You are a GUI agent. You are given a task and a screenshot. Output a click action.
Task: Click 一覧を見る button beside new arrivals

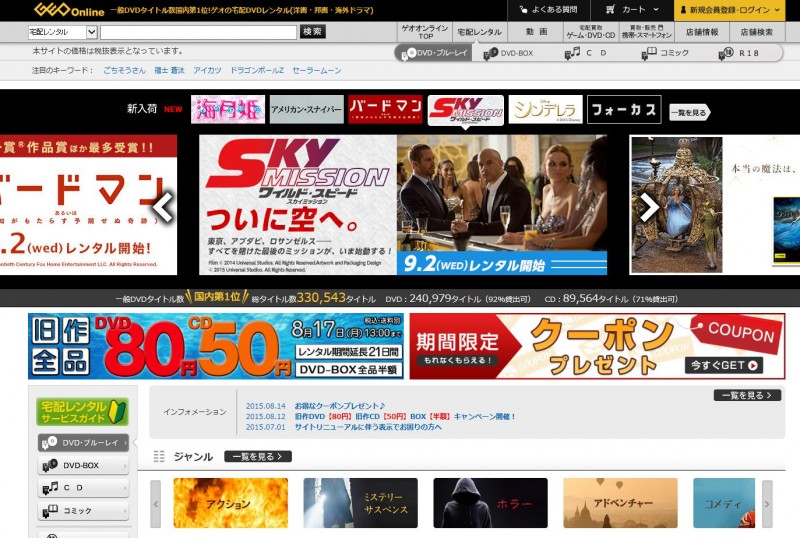(690, 112)
